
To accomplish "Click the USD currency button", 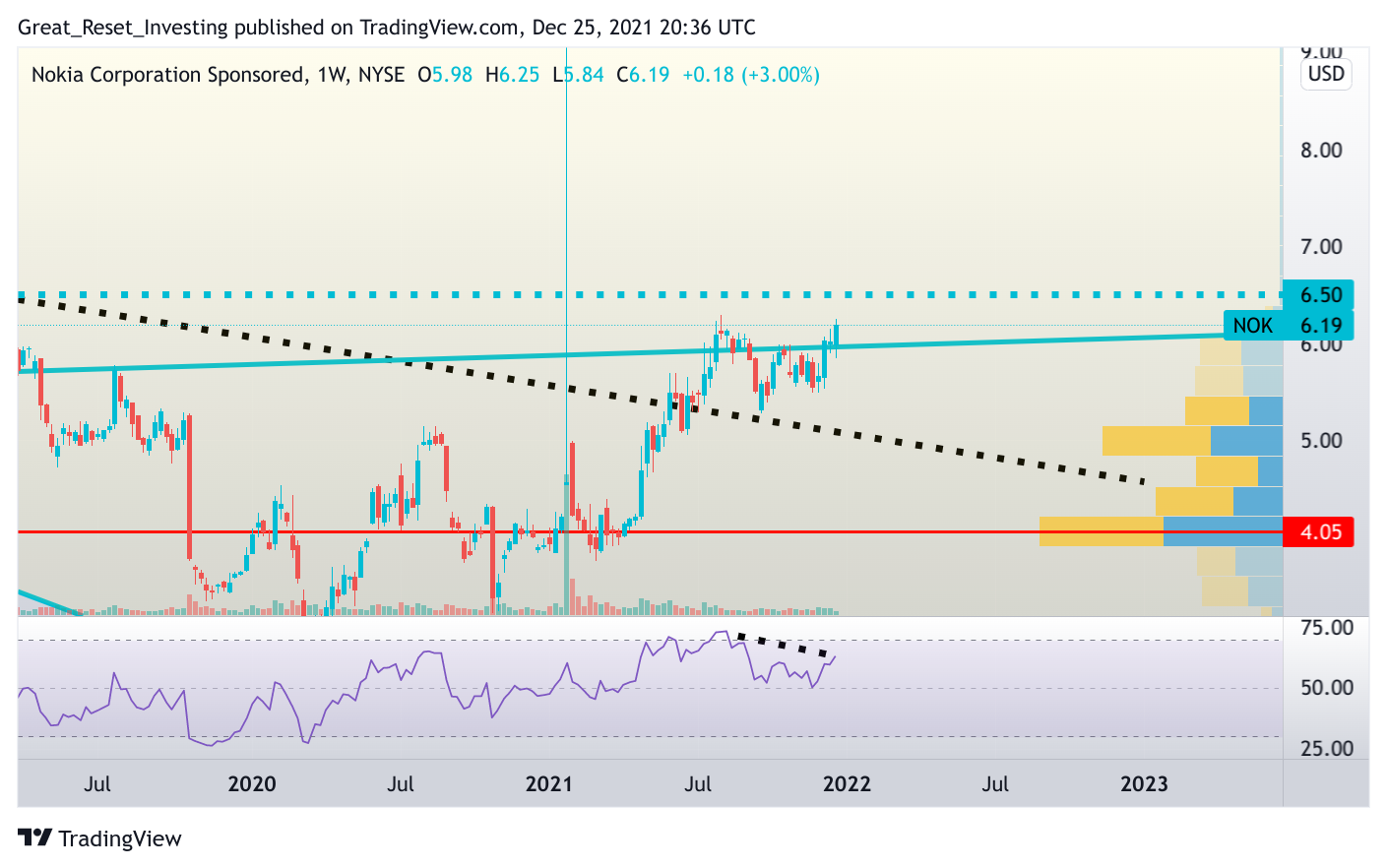I will coord(1326,74).
